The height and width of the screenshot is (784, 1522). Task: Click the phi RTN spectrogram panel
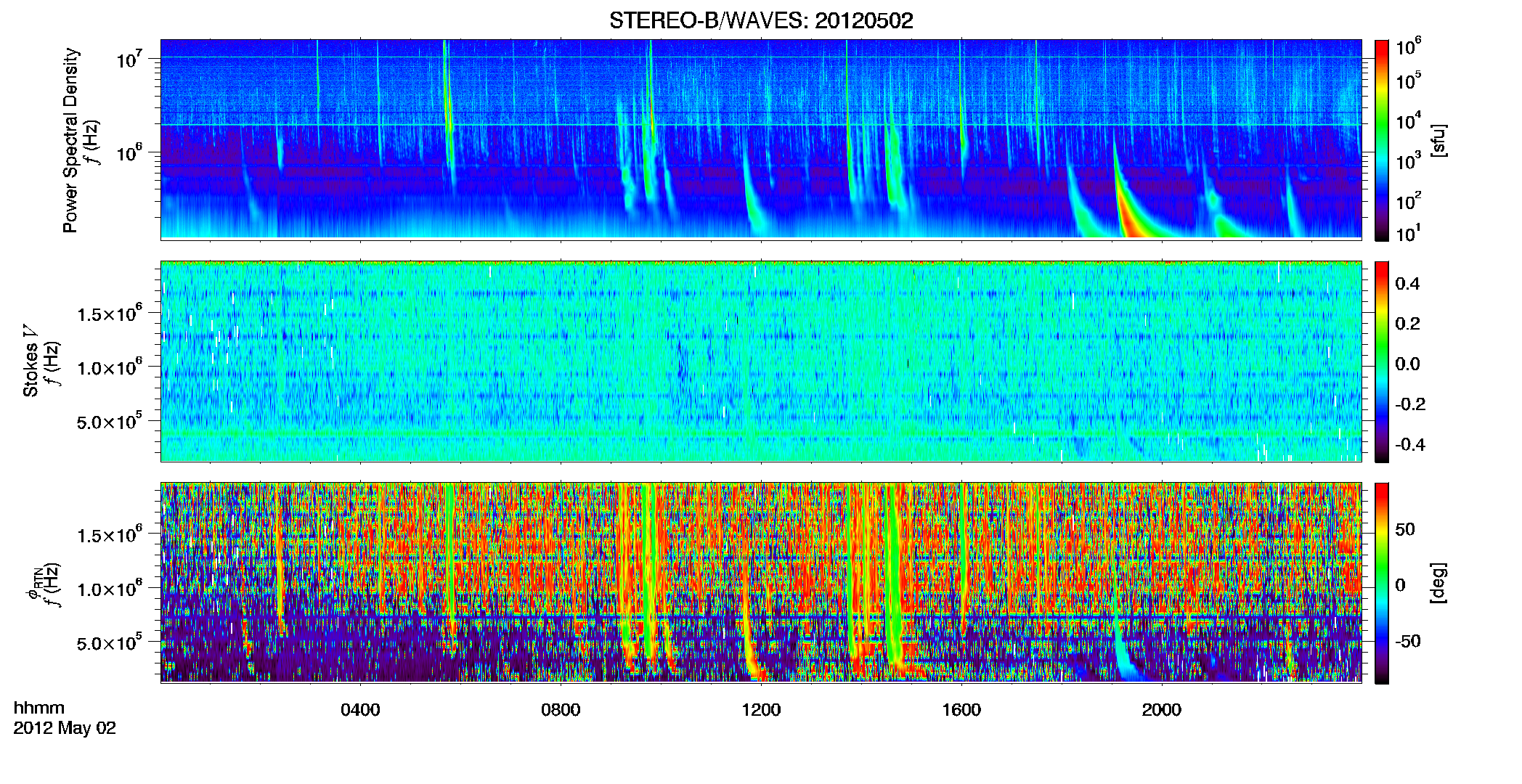click(x=761, y=582)
